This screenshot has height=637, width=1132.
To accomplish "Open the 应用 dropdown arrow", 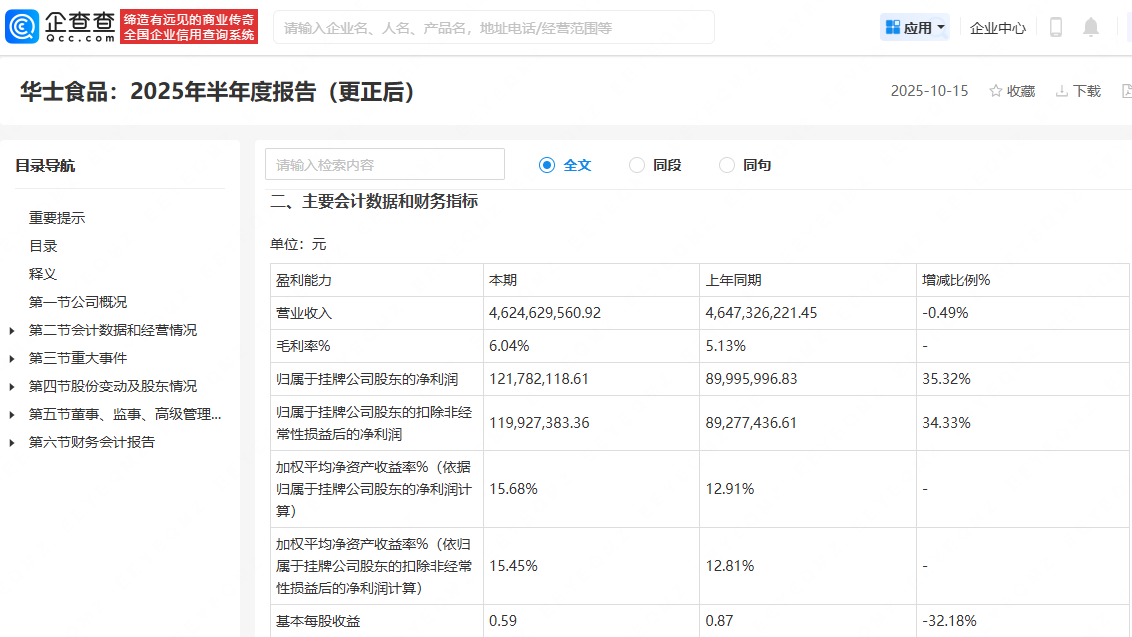I will pyautogui.click(x=941, y=28).
